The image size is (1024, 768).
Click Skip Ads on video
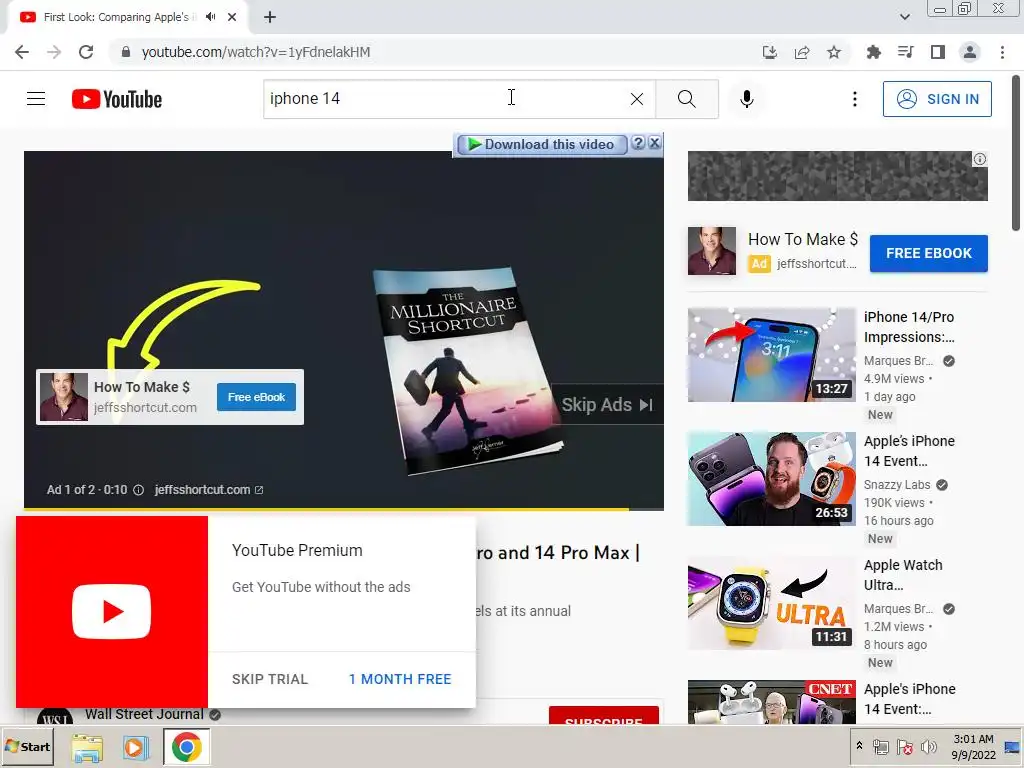coord(607,405)
